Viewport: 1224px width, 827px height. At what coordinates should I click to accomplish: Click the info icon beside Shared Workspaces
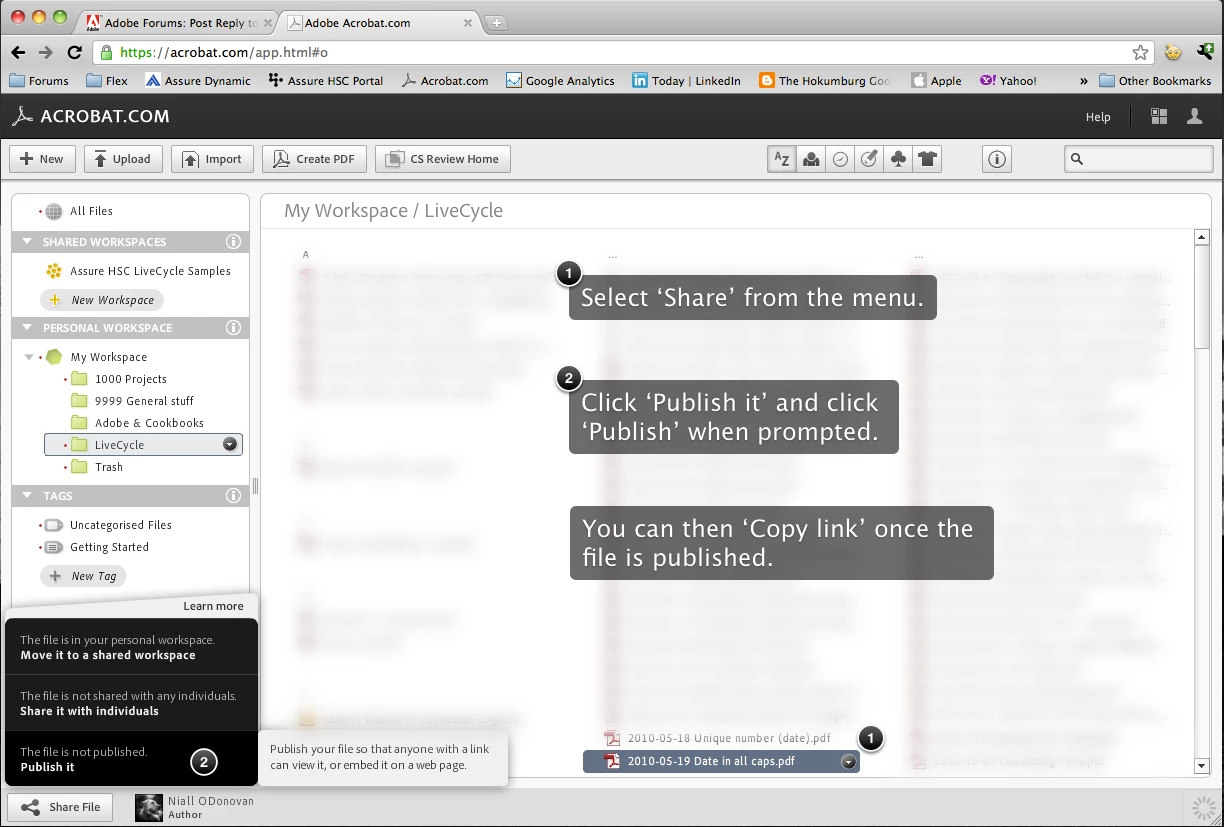(x=233, y=242)
